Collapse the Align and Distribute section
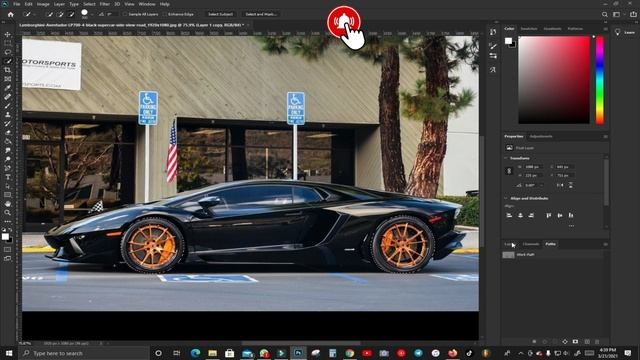The width and height of the screenshot is (640, 360). [x=506, y=198]
